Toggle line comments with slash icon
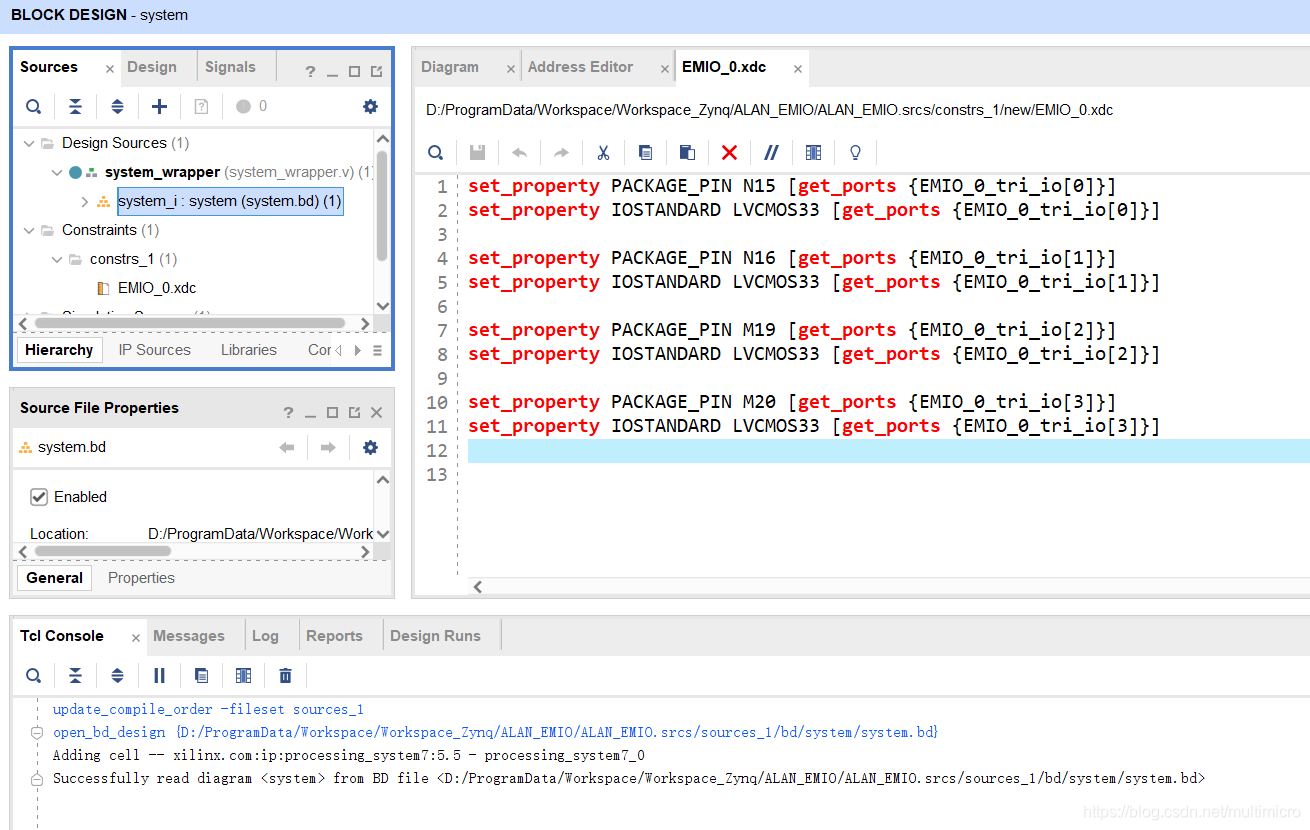The image size is (1310, 830). tap(771, 153)
